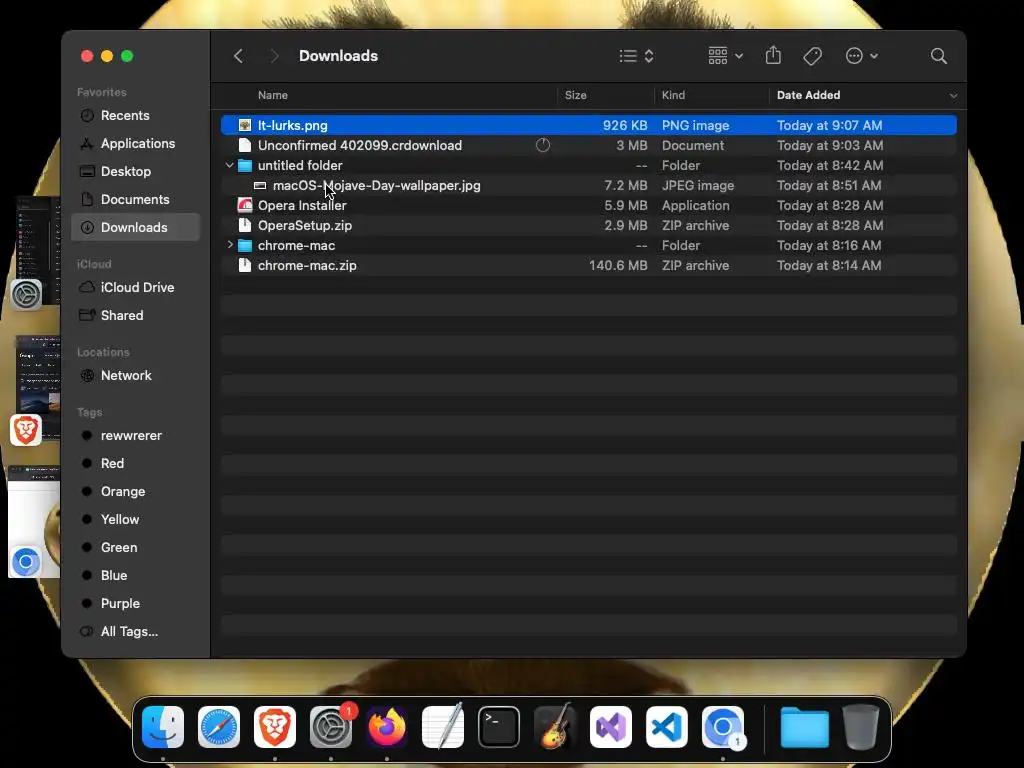
Task: Collapse the untitled folder disclosure arrow
Action: click(x=230, y=165)
